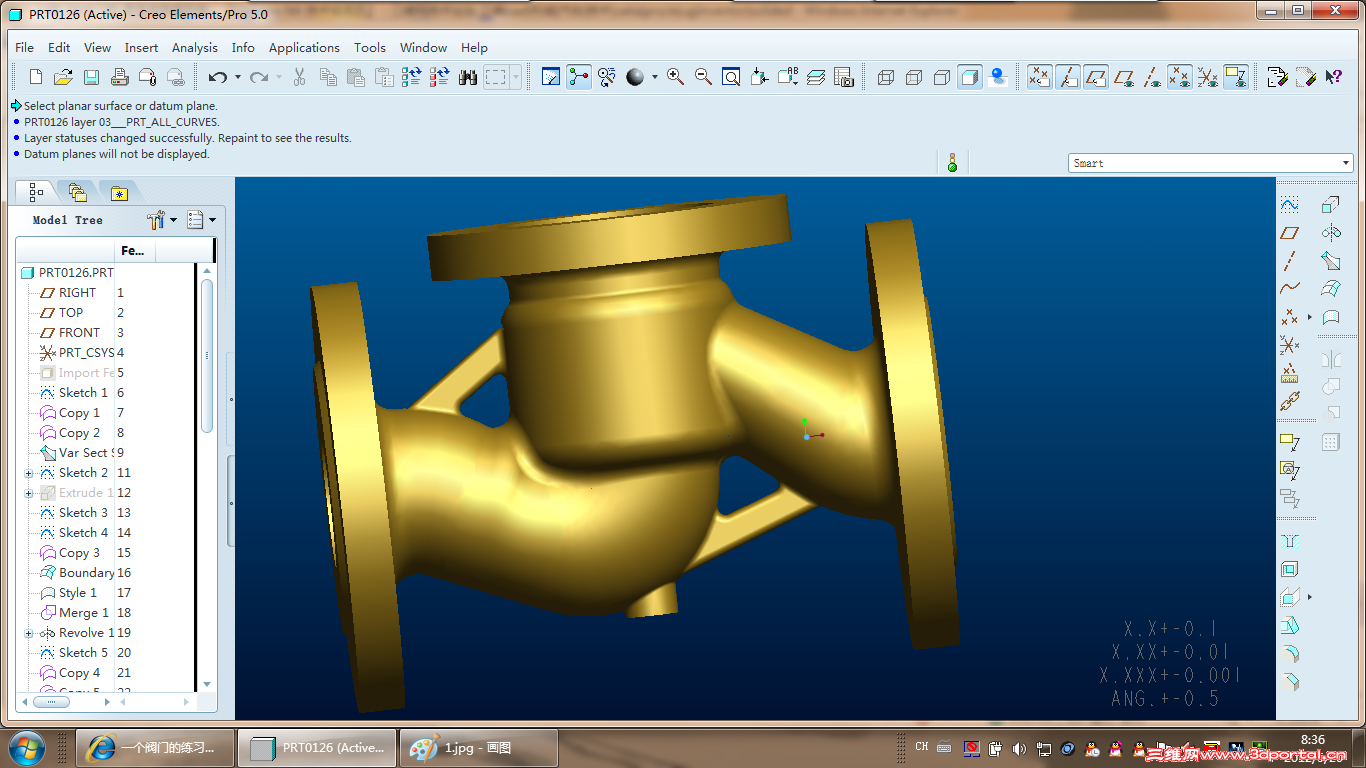This screenshot has width=1366, height=768.
Task: Select the Revolve tool
Action: coord(1331,233)
